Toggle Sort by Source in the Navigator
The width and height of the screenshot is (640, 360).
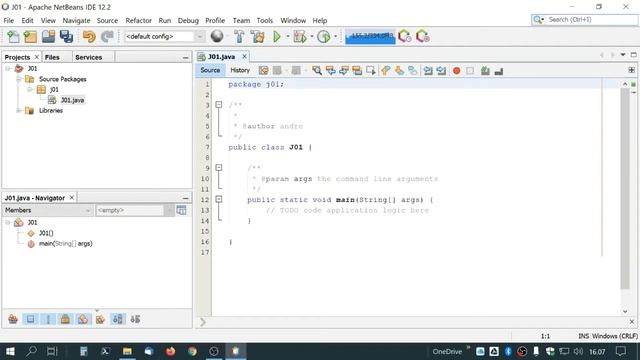click(x=135, y=319)
